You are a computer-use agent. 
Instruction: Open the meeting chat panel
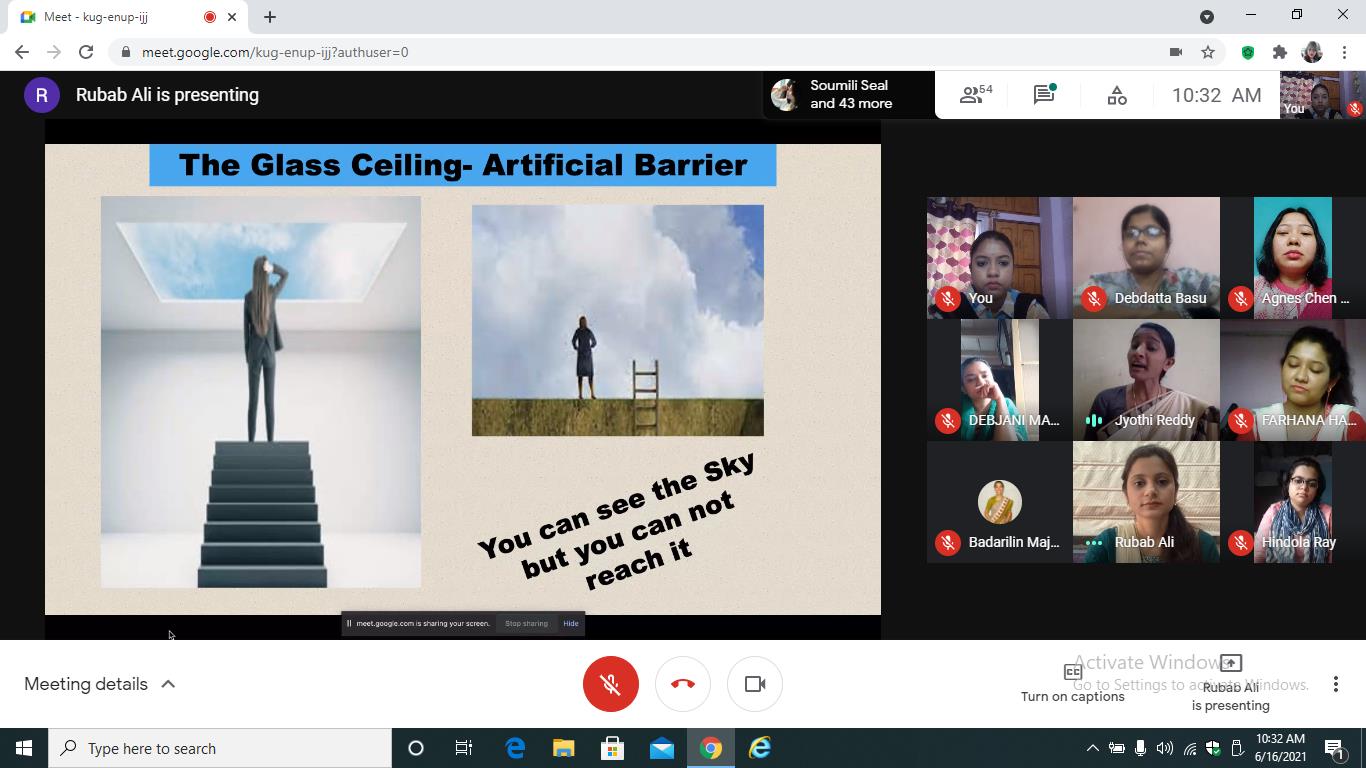click(1044, 95)
